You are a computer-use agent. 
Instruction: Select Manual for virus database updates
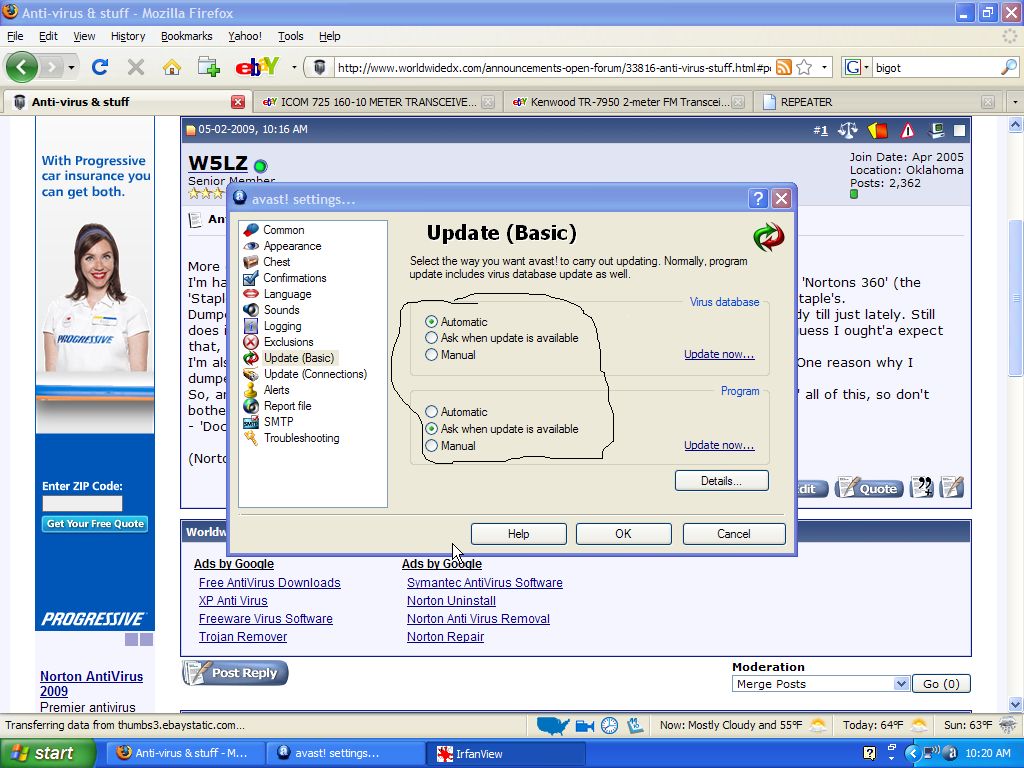pos(432,355)
